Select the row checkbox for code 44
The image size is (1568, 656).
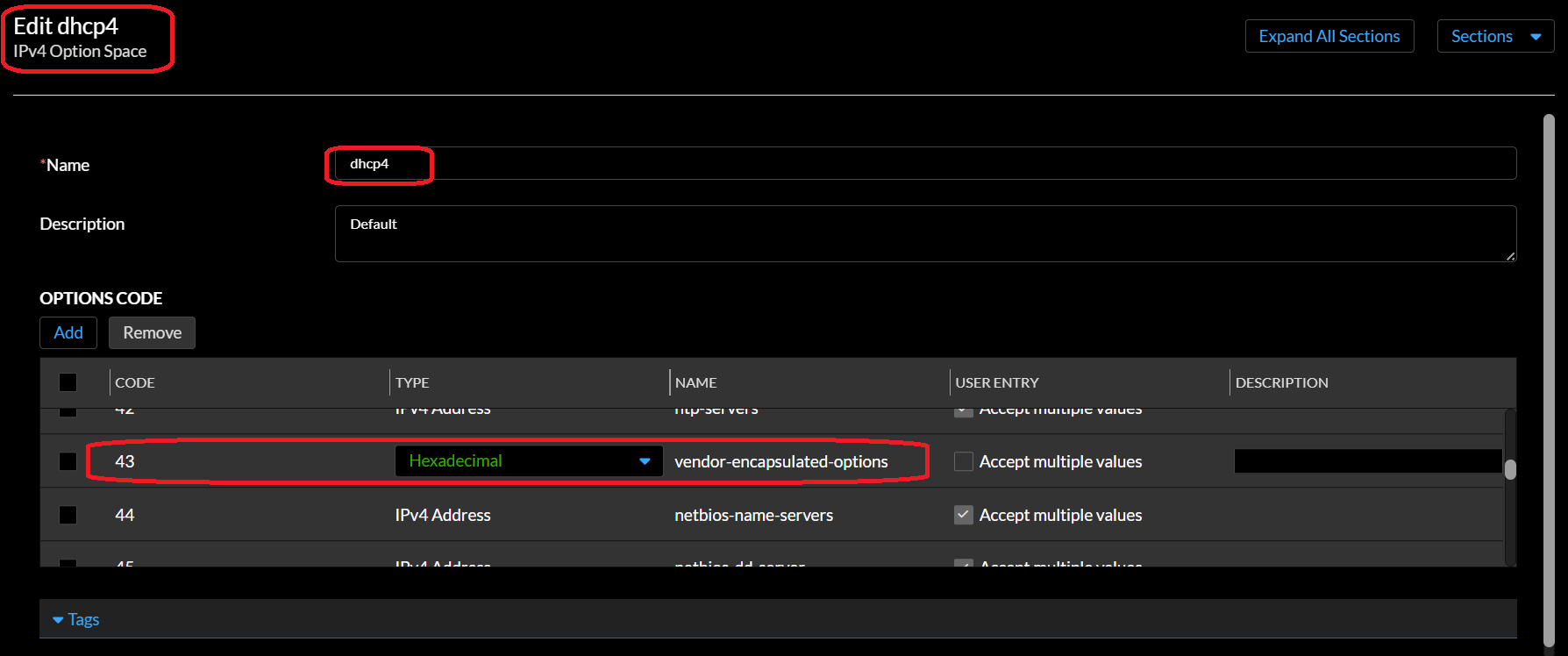pyautogui.click(x=68, y=515)
